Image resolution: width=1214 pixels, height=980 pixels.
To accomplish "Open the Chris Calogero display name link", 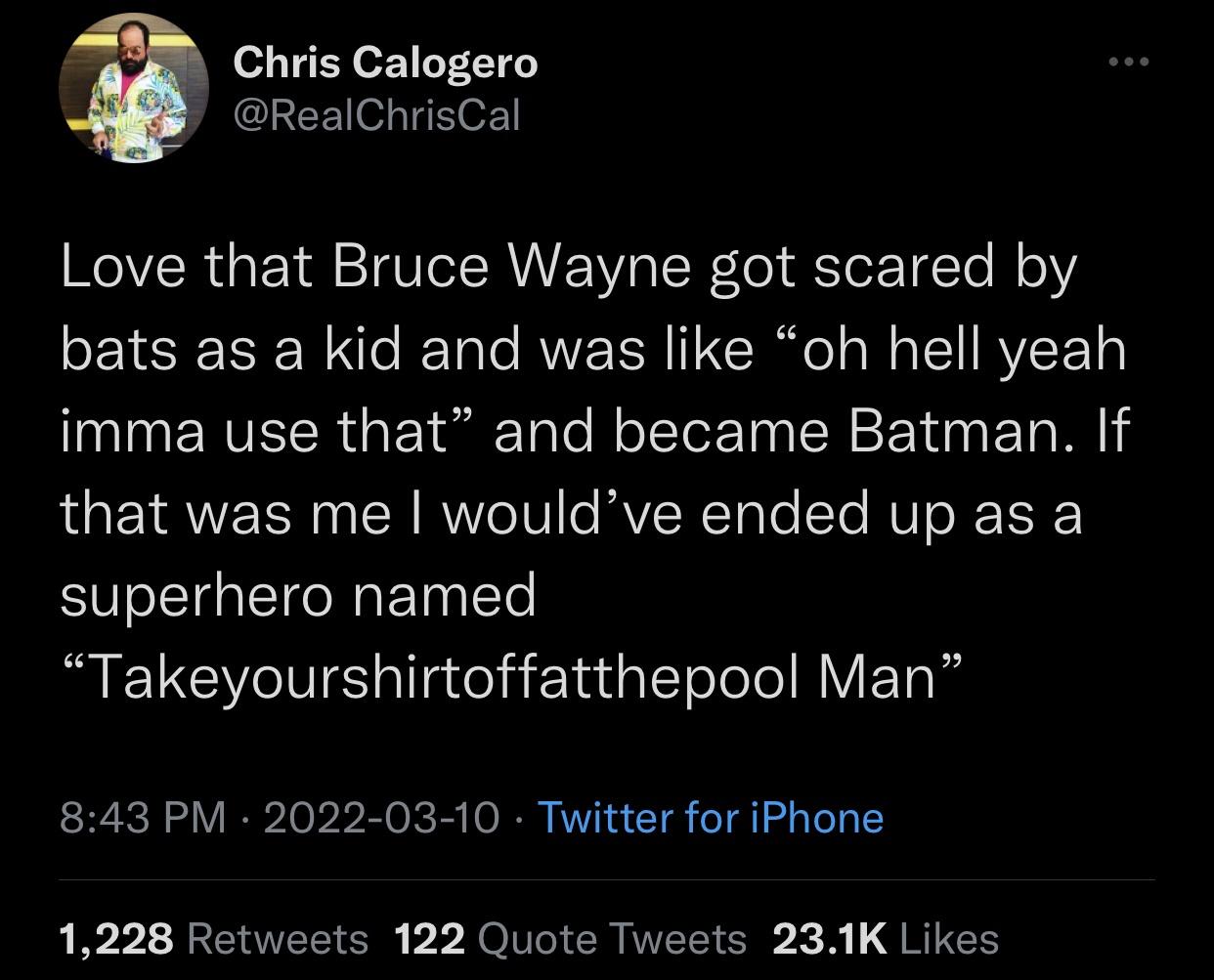I will coord(385,63).
